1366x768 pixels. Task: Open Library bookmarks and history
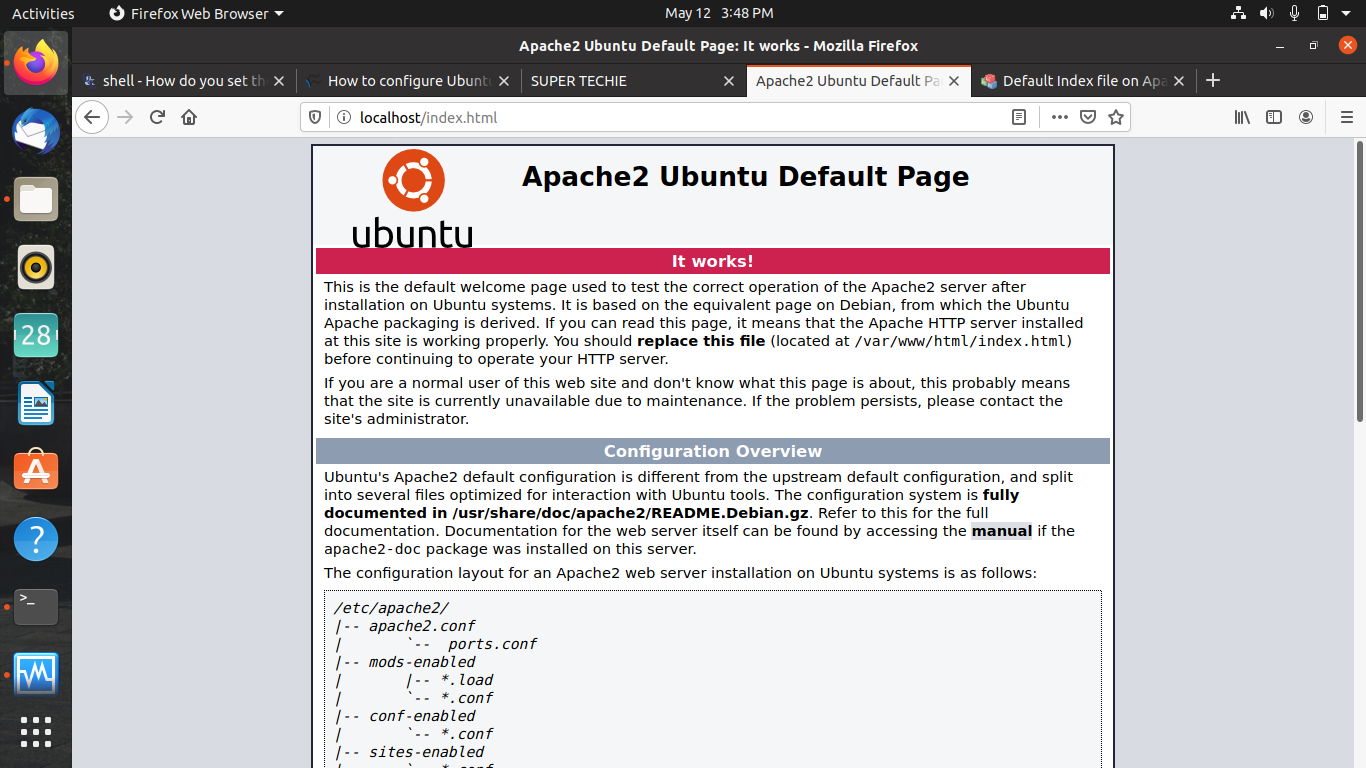pos(1242,117)
